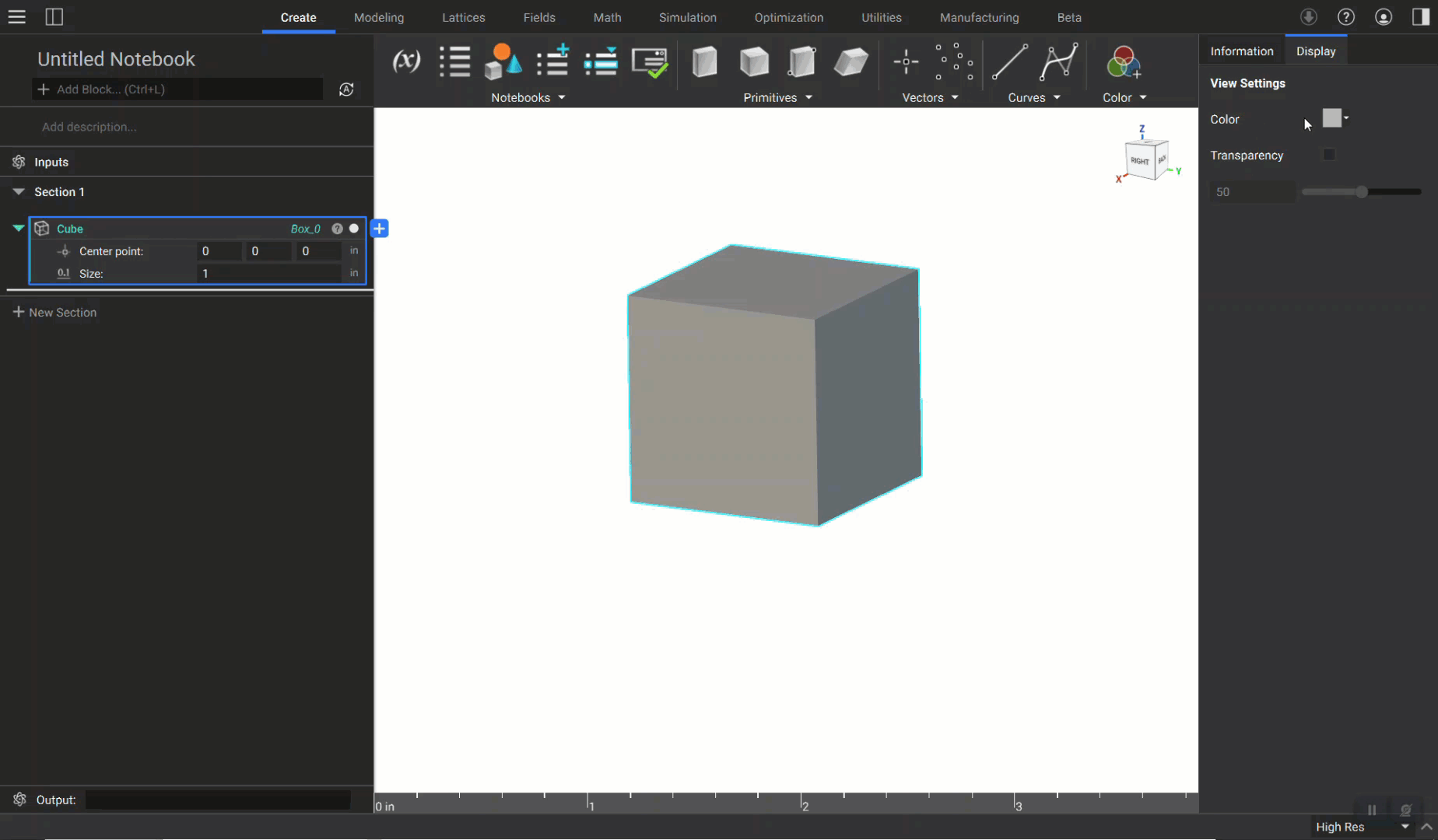
Task: Enable the Transparency checkbox
Action: [x=1329, y=155]
